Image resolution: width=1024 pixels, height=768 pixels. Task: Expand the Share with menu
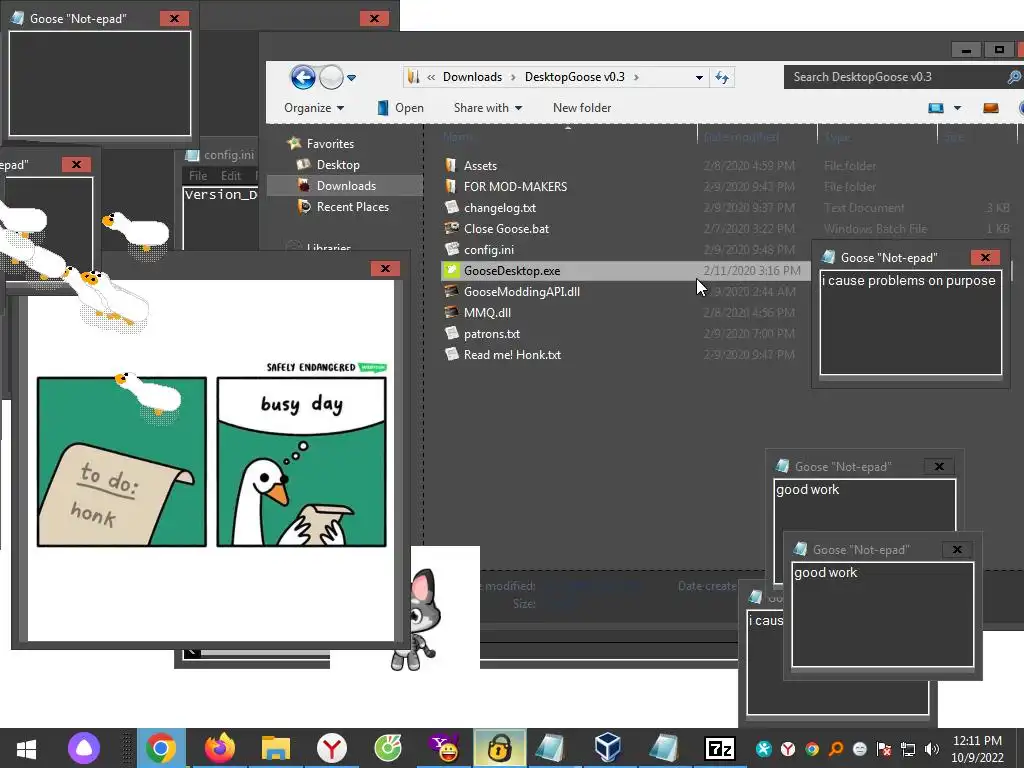click(488, 108)
